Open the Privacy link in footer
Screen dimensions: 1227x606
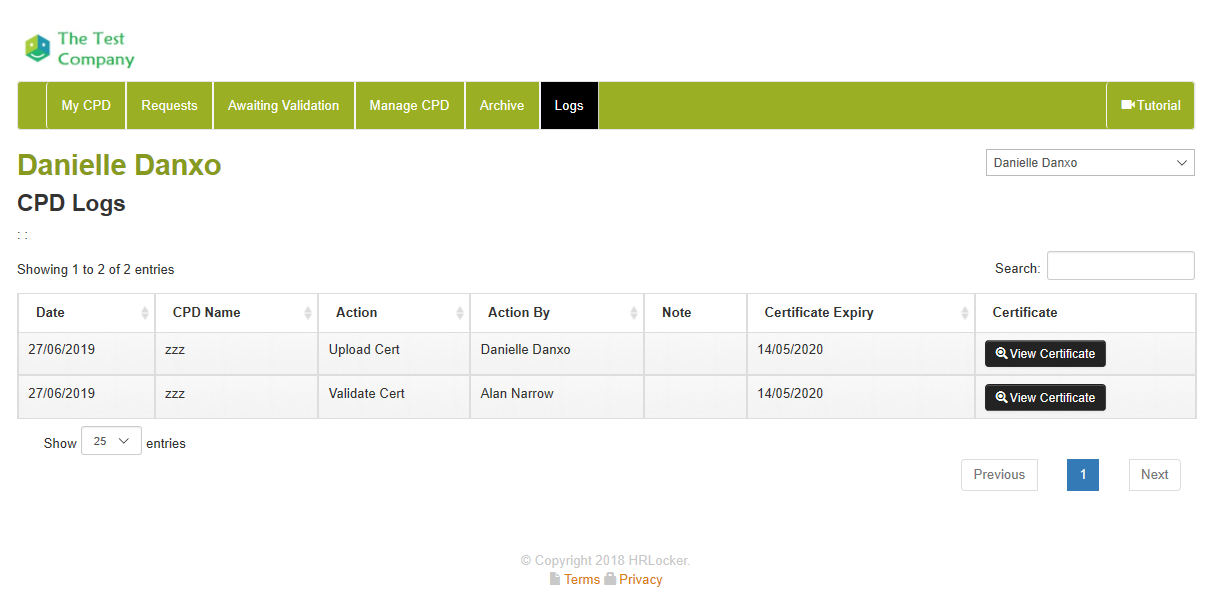(x=640, y=580)
